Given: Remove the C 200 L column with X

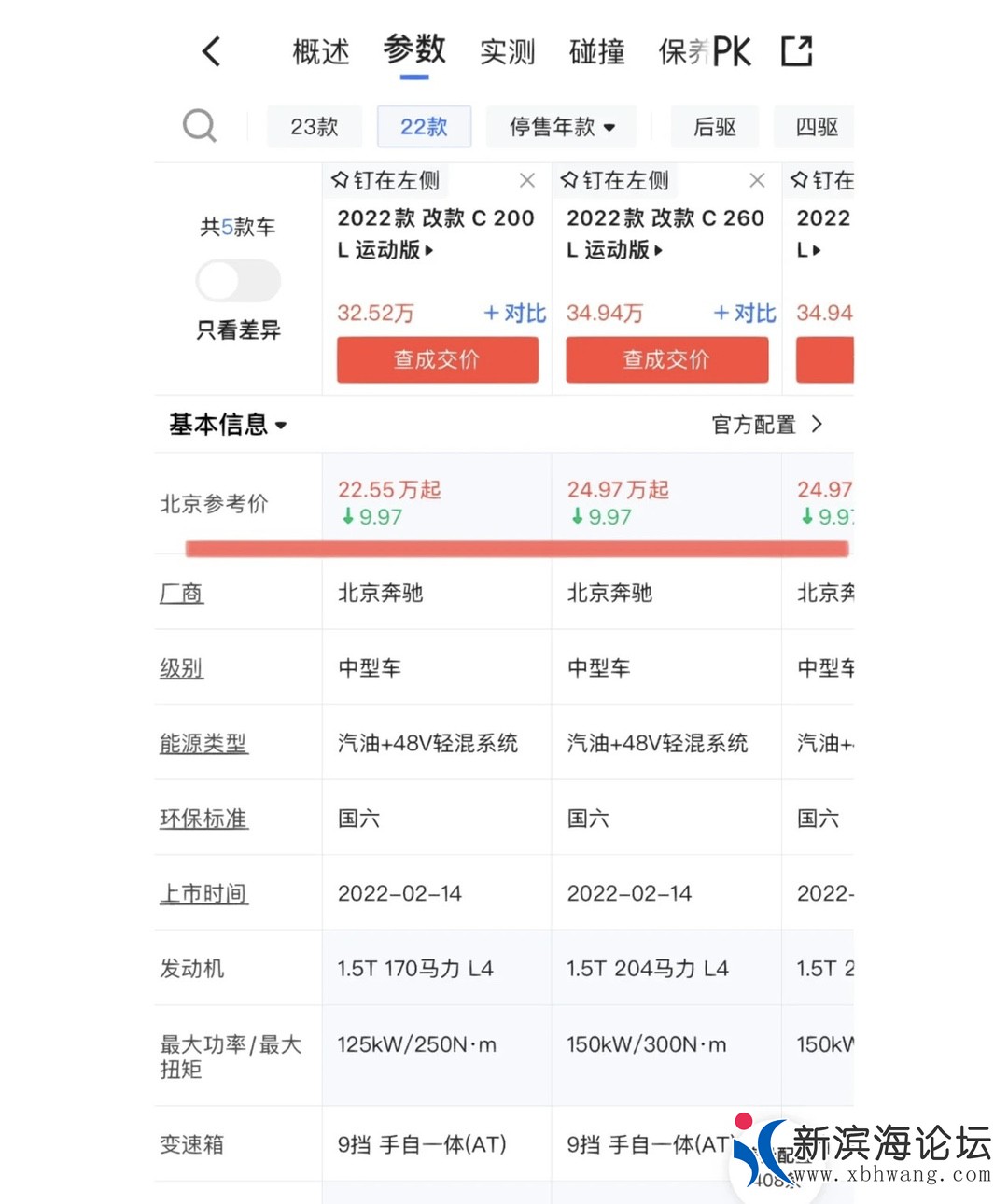Looking at the screenshot, I should (527, 180).
